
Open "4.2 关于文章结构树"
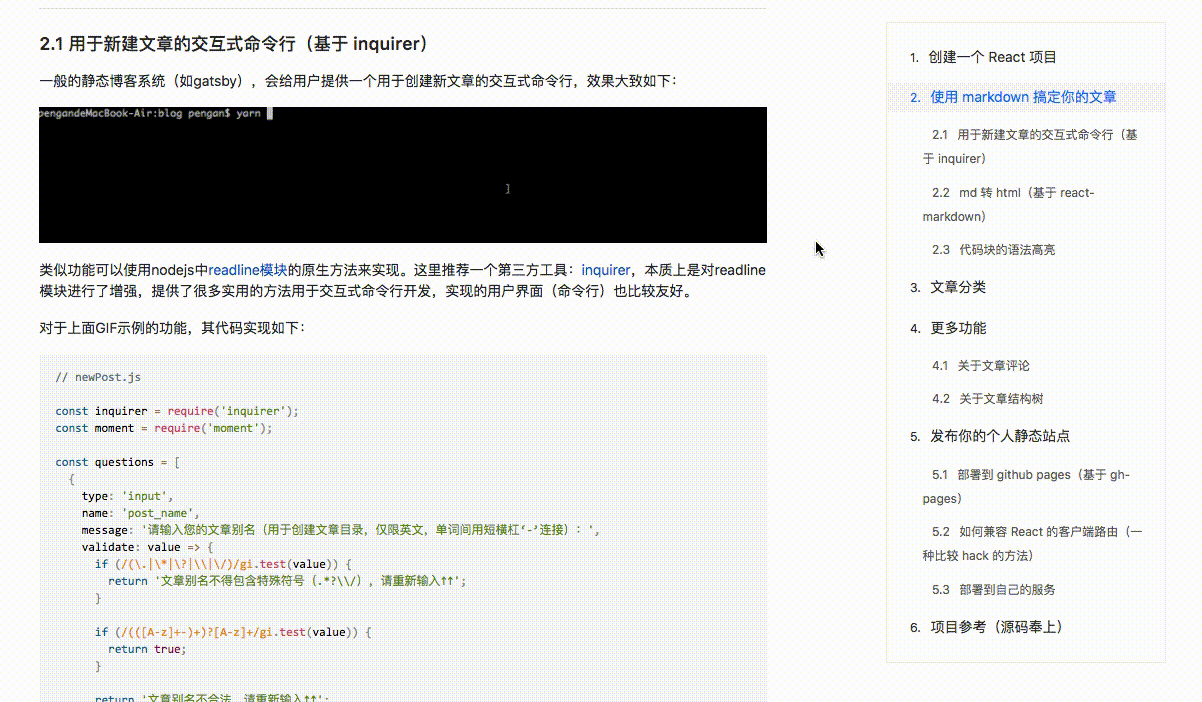pyautogui.click(x=988, y=398)
